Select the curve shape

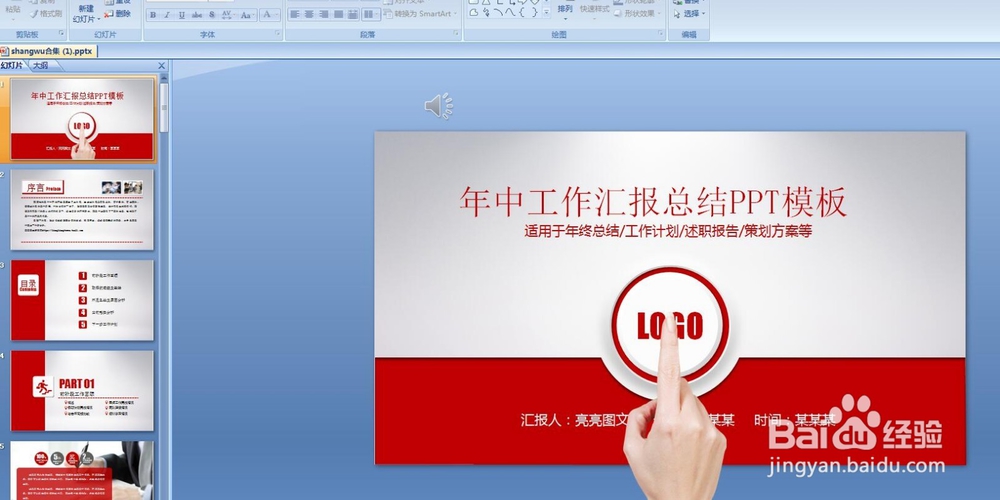(x=510, y=12)
